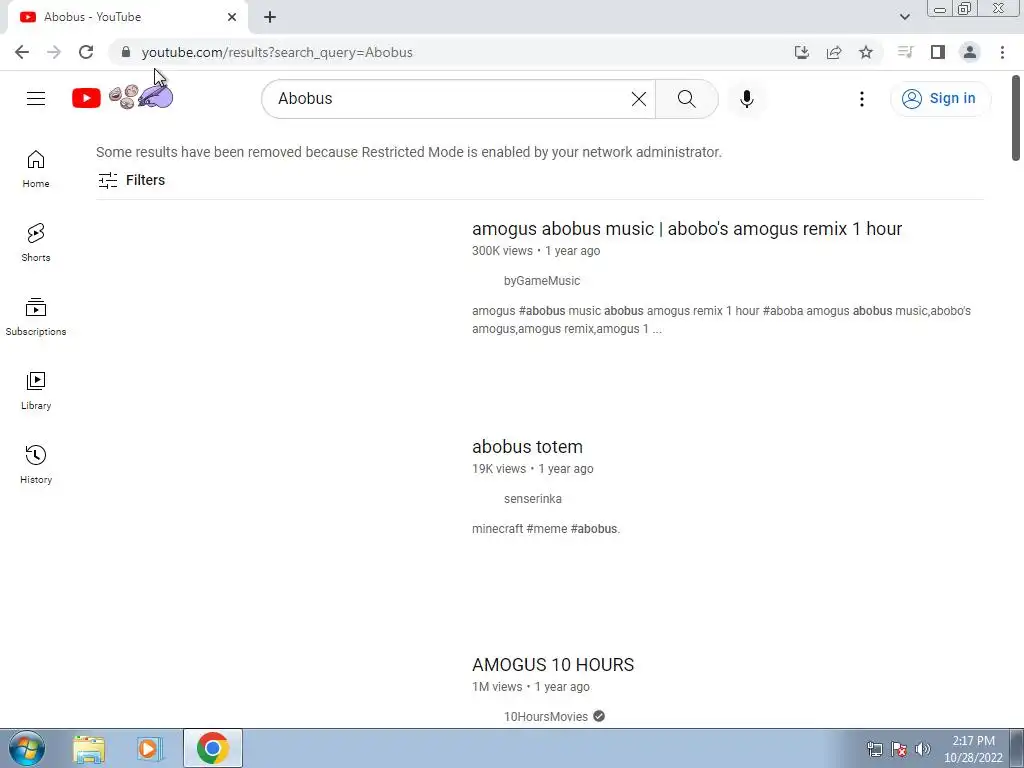This screenshot has height=768, width=1024.
Task: Click Chrome icon in taskbar
Action: click(212, 748)
